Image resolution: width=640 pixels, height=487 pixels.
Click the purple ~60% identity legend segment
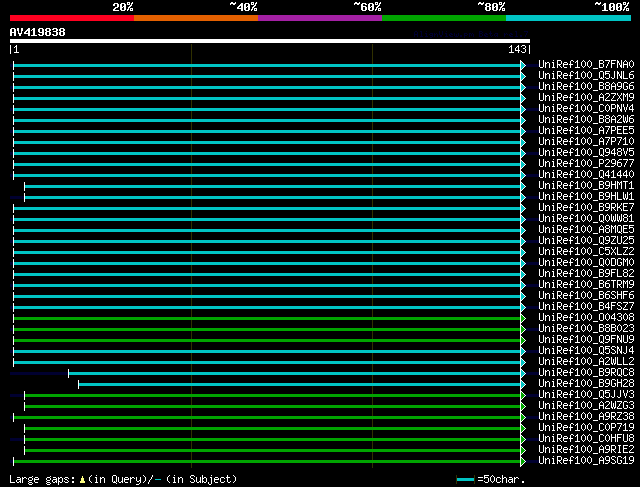(320, 18)
